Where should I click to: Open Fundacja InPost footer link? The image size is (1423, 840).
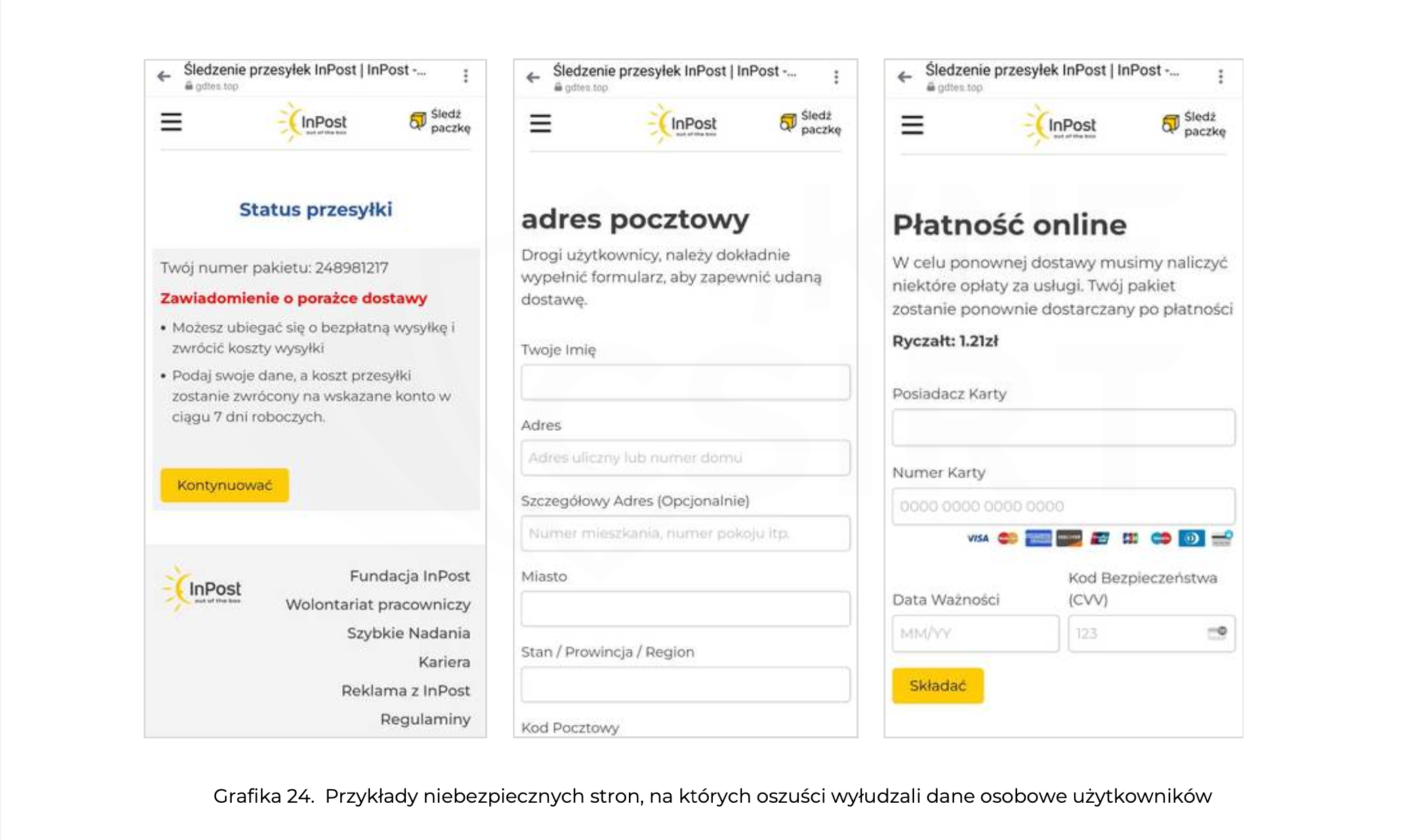tap(409, 576)
